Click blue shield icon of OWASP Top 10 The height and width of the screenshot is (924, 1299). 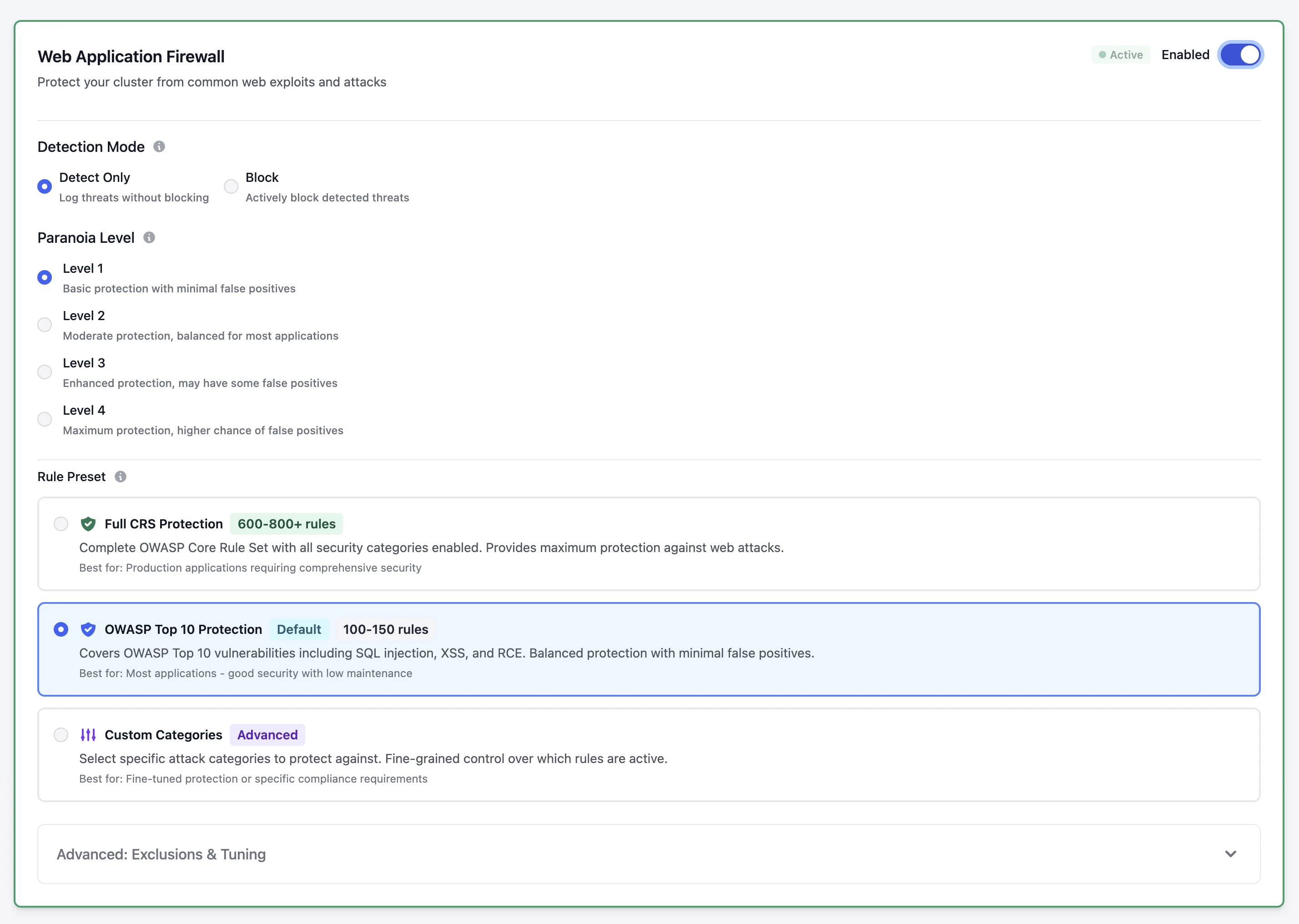tap(88, 629)
